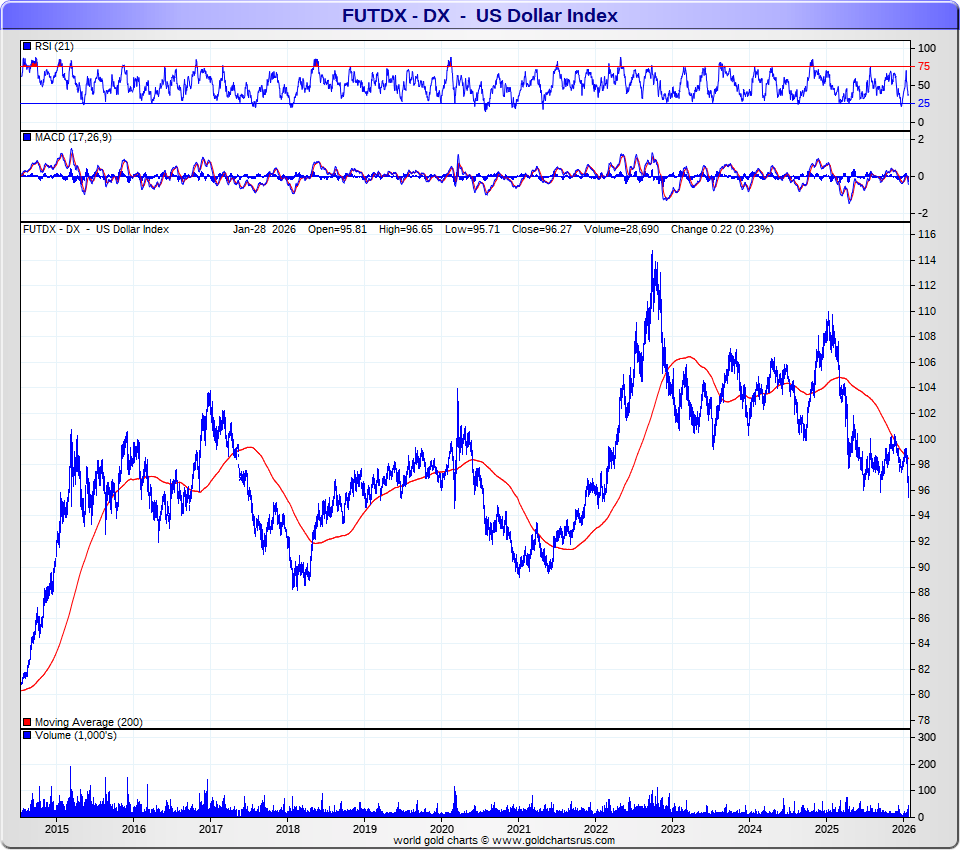Select the 2023 year label on time axis
960x850 pixels.
(x=673, y=828)
